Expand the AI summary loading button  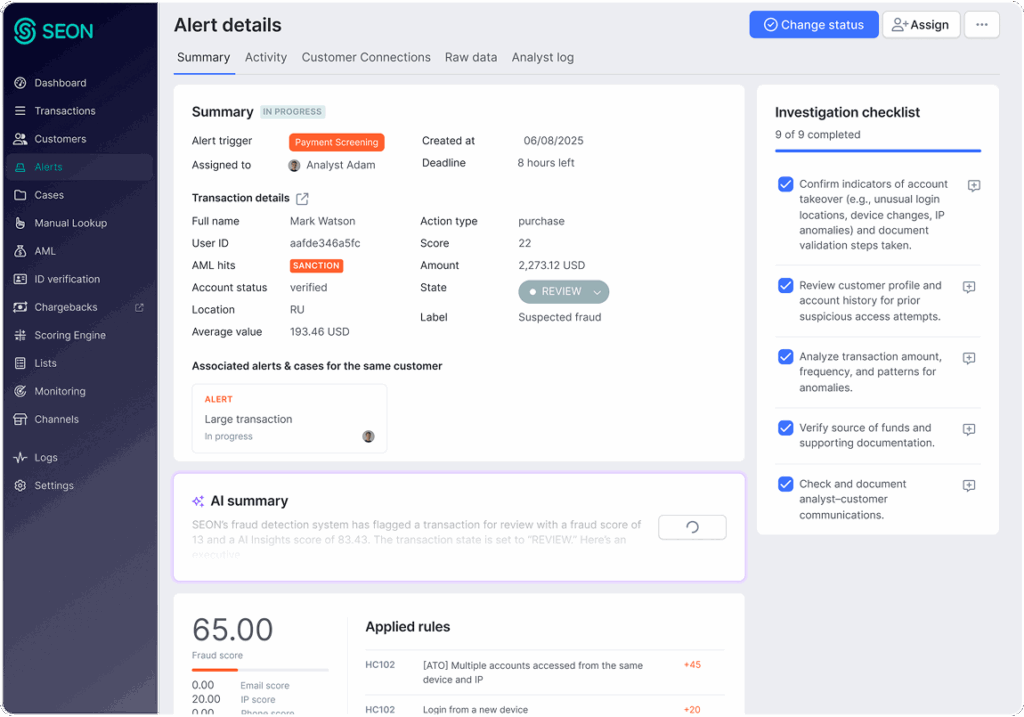click(x=692, y=527)
